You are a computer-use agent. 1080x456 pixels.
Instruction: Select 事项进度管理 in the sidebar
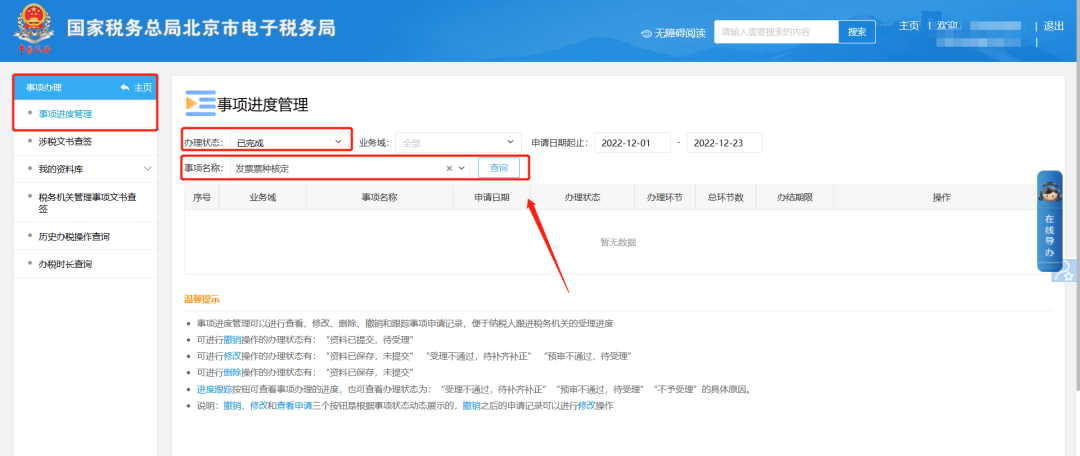click(65, 114)
